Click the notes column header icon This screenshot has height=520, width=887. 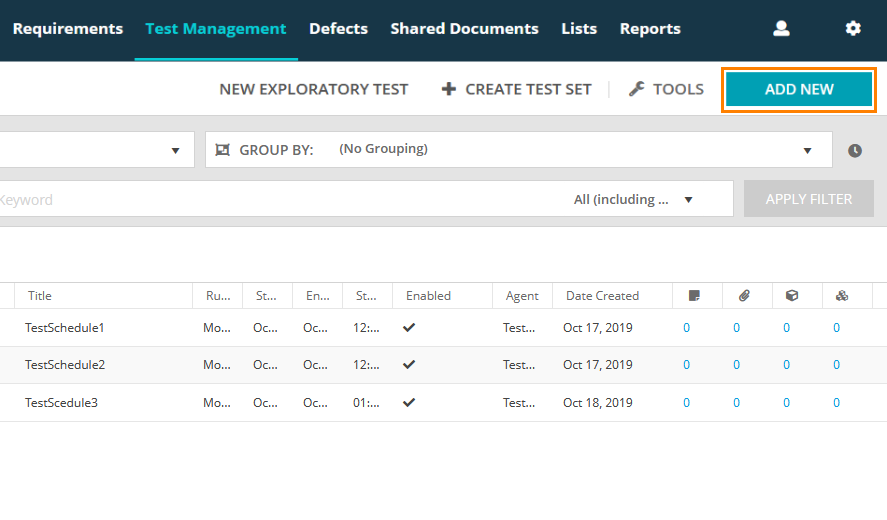(x=694, y=296)
